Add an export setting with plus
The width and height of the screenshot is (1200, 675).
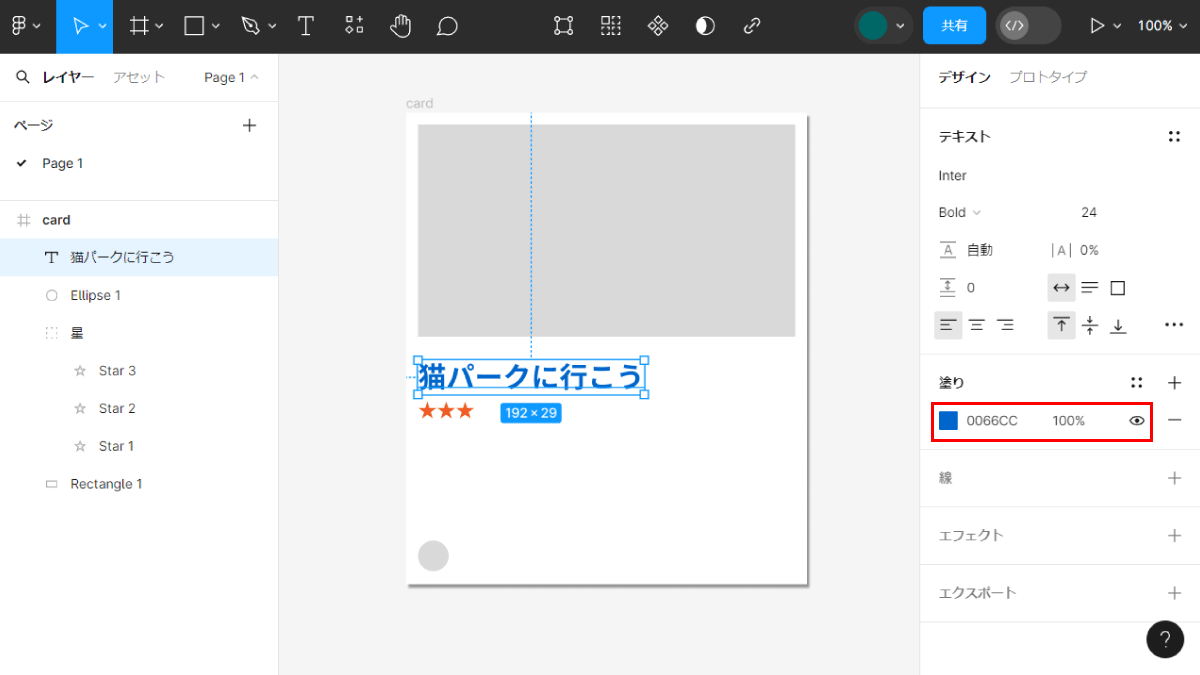point(1174,593)
